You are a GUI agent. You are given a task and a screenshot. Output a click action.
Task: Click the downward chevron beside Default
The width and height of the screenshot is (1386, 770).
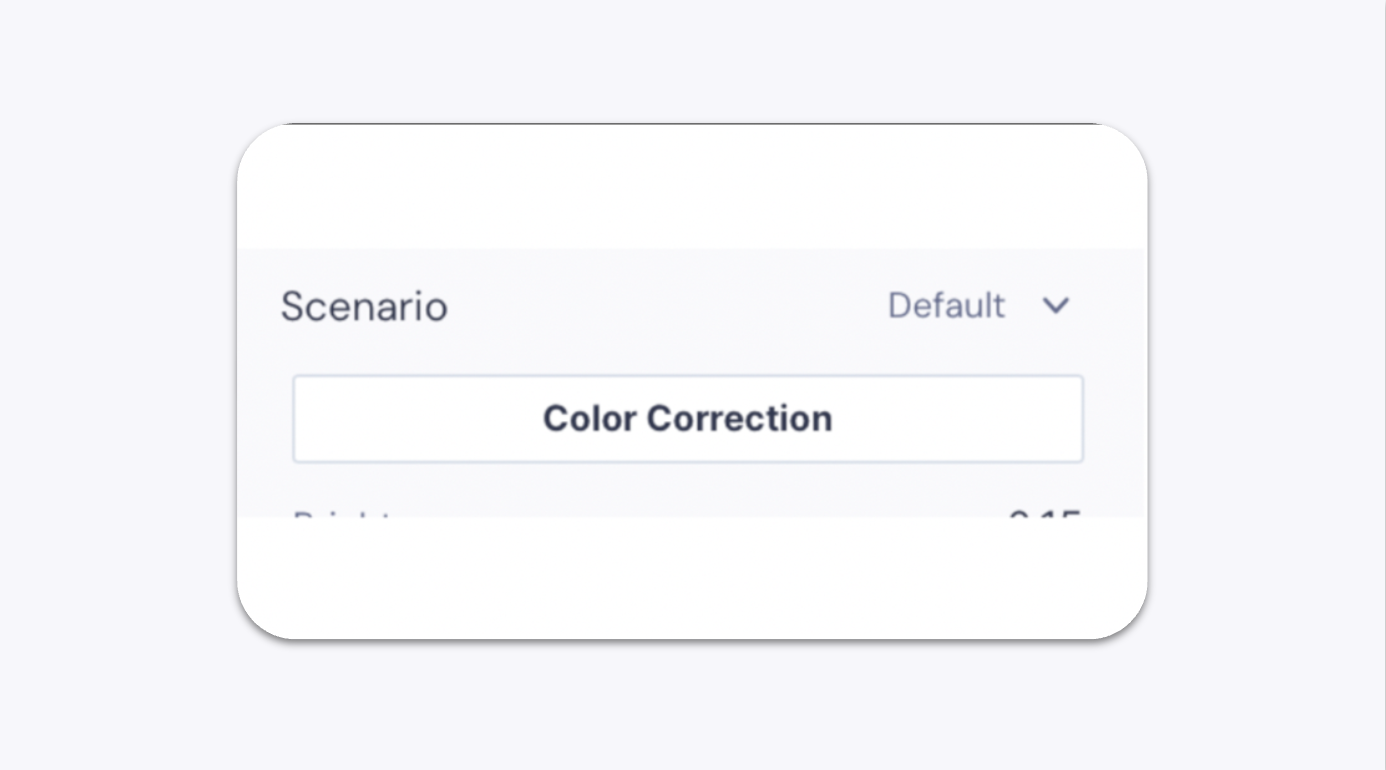click(1056, 306)
